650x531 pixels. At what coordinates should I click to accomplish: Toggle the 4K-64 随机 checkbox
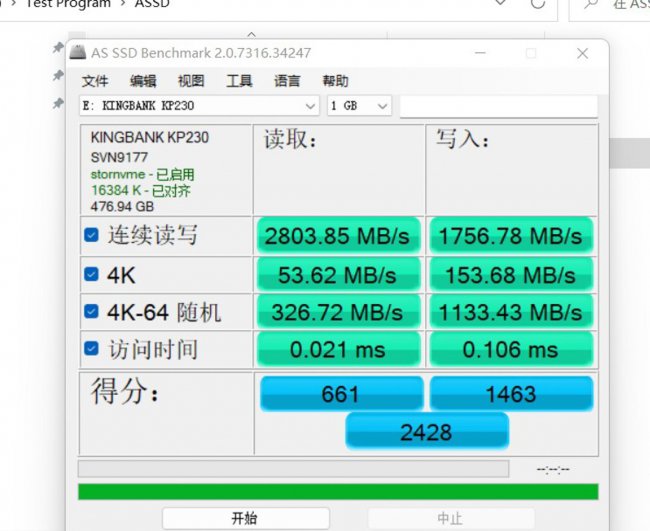(x=91, y=311)
